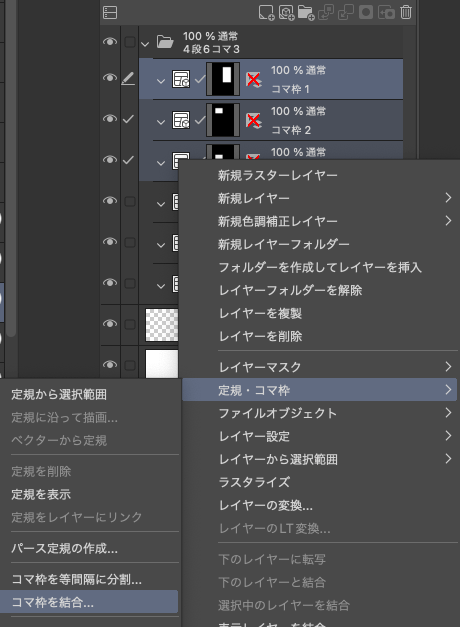Select the コマ枠 2 layer name
The image size is (460, 627).
[x=290, y=130]
